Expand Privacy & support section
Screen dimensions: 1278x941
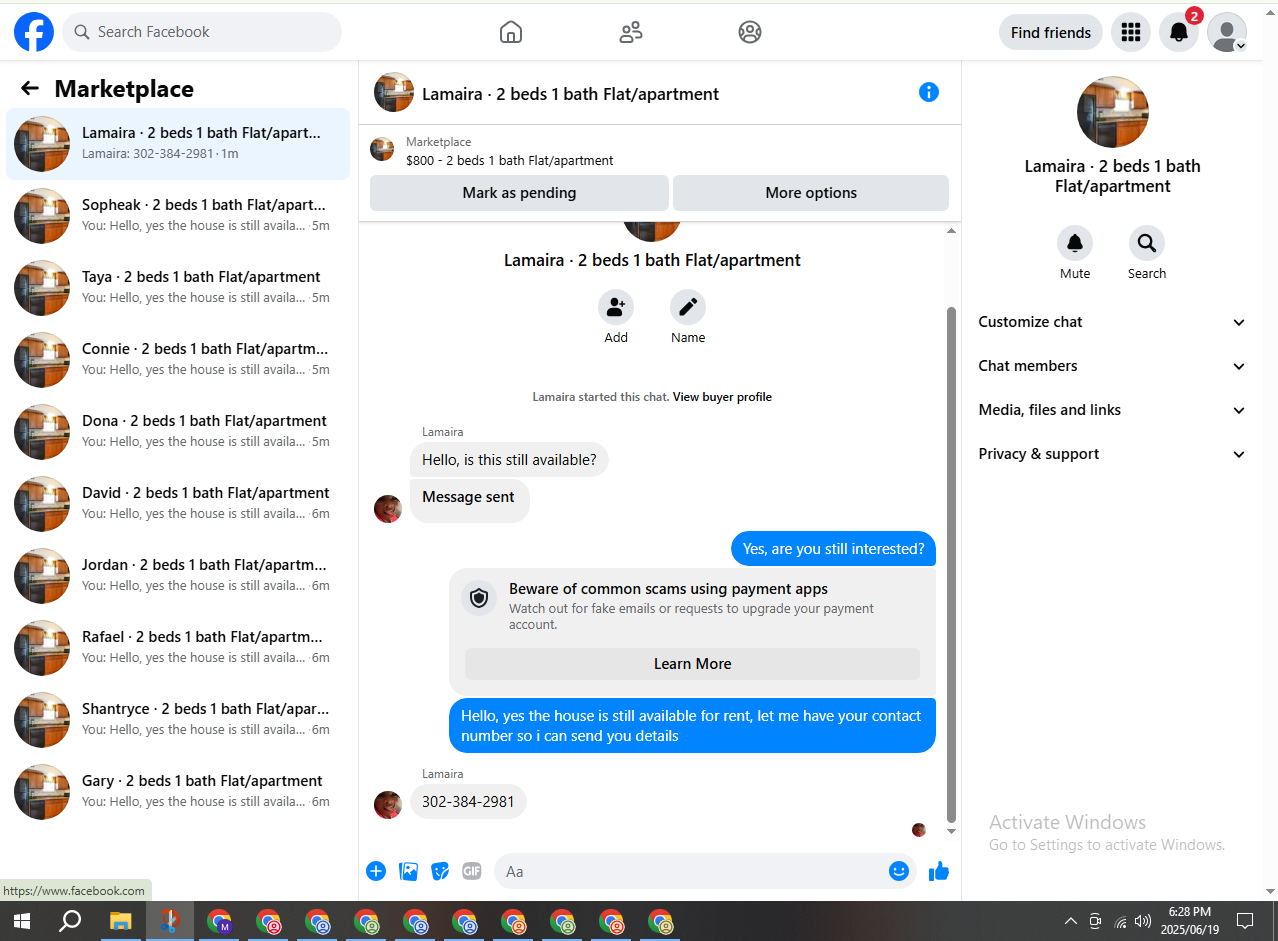coord(1113,454)
